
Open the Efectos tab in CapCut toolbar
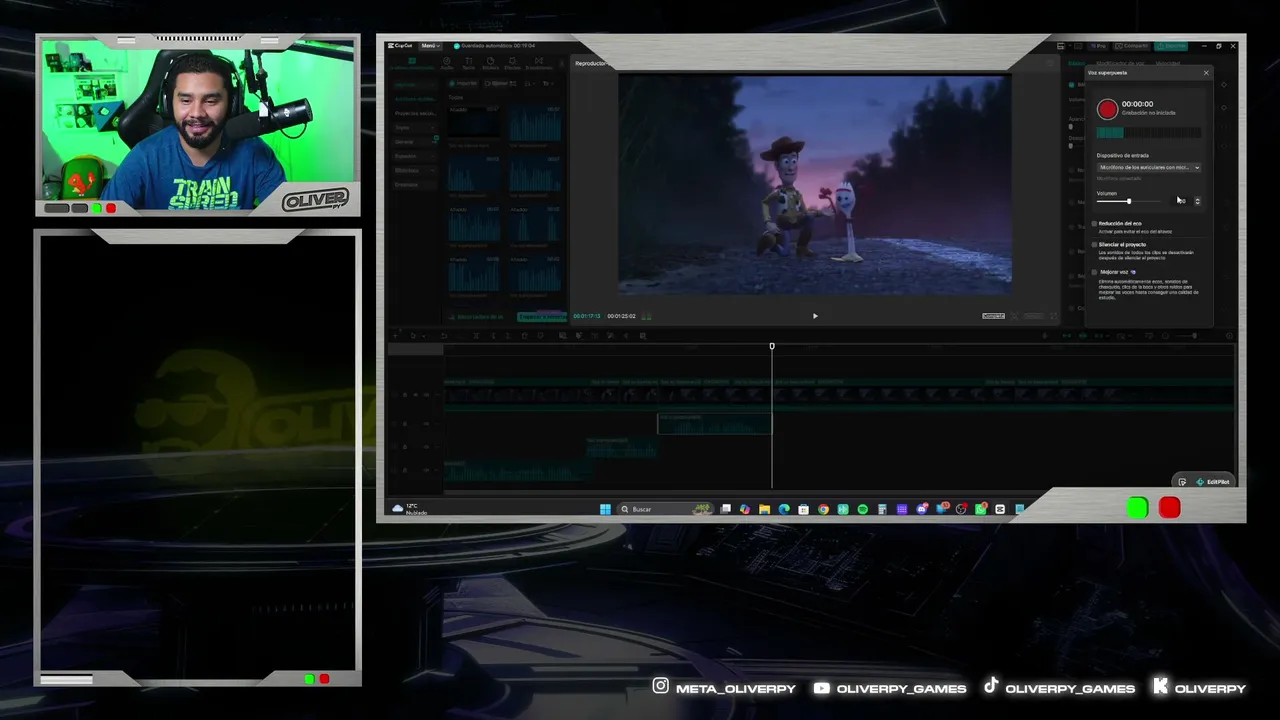click(x=513, y=63)
